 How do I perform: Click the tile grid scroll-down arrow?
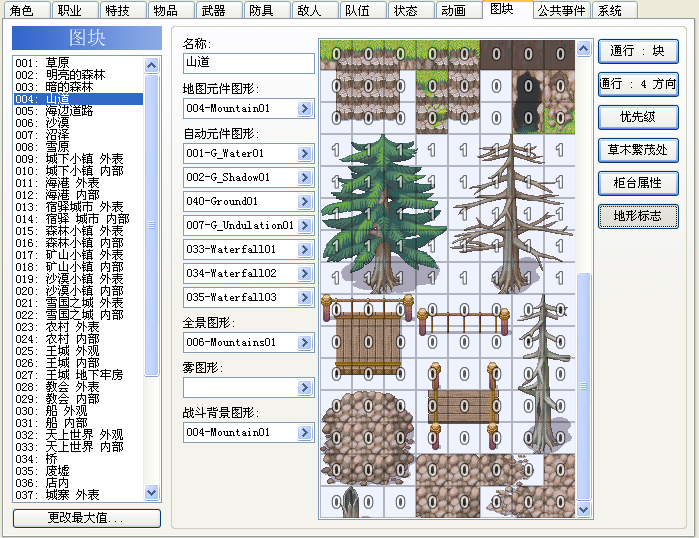click(584, 509)
